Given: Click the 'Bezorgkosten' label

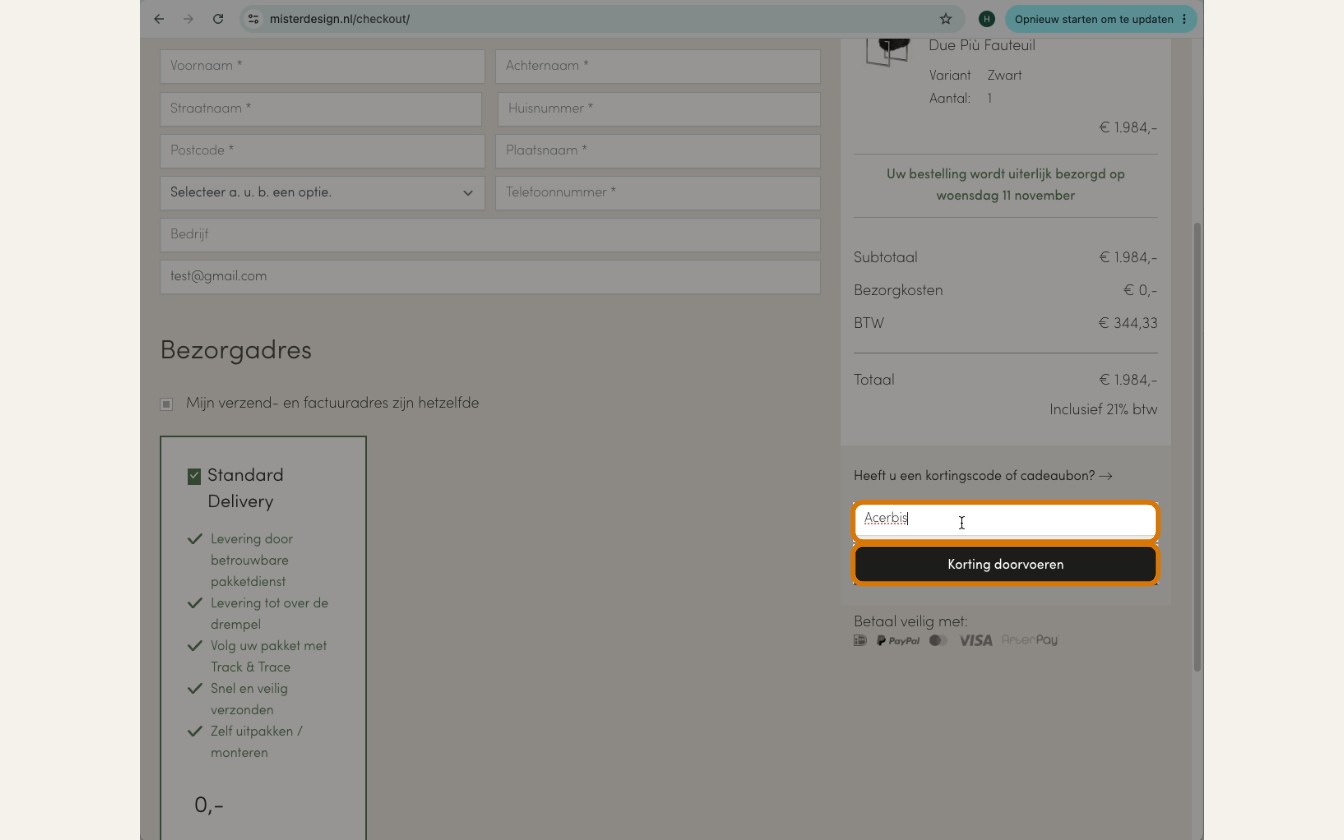Looking at the screenshot, I should pyautogui.click(x=898, y=290).
